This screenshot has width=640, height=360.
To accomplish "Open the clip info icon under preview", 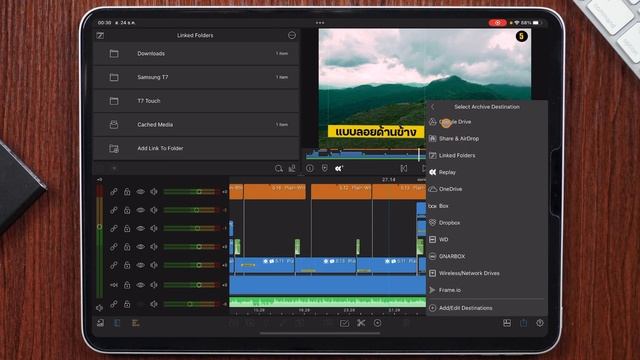I will pos(310,168).
